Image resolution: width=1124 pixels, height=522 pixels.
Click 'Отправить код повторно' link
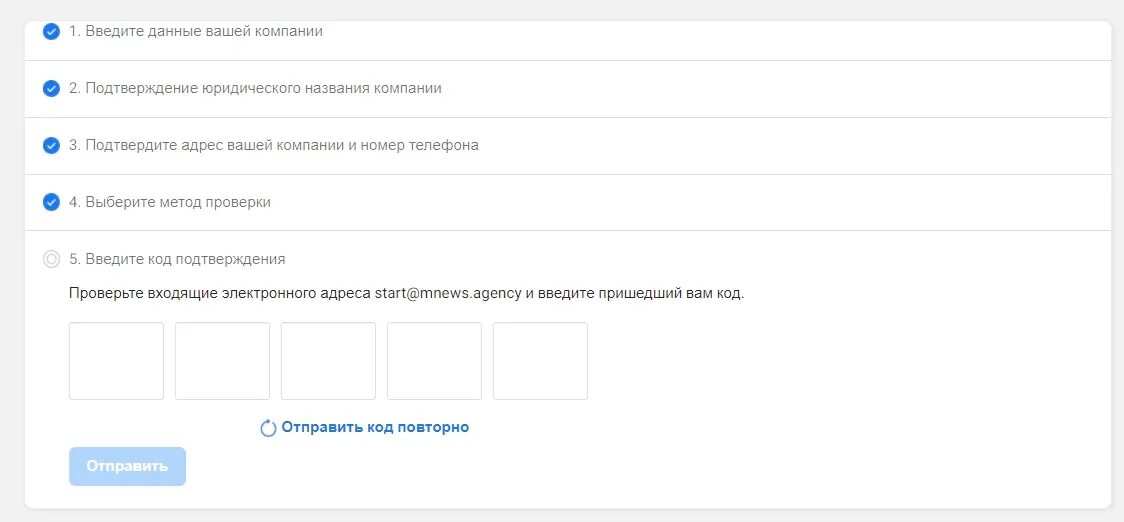point(375,427)
